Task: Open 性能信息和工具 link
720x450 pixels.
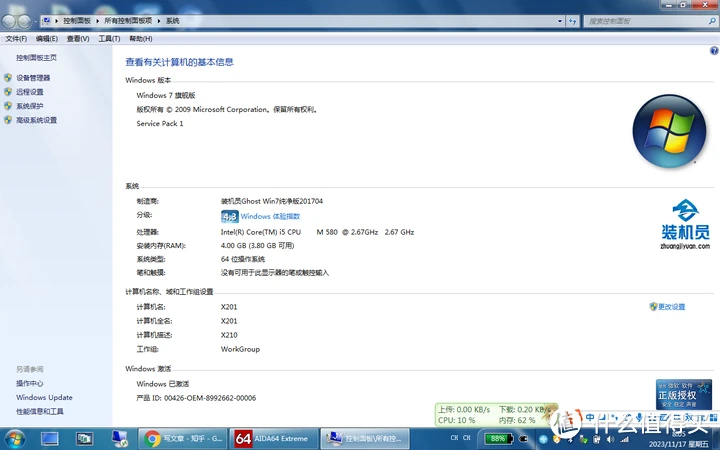Action: 39,411
